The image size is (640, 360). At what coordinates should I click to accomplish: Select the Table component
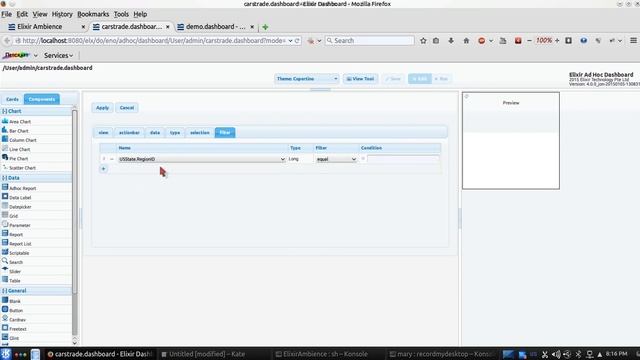click(11, 281)
